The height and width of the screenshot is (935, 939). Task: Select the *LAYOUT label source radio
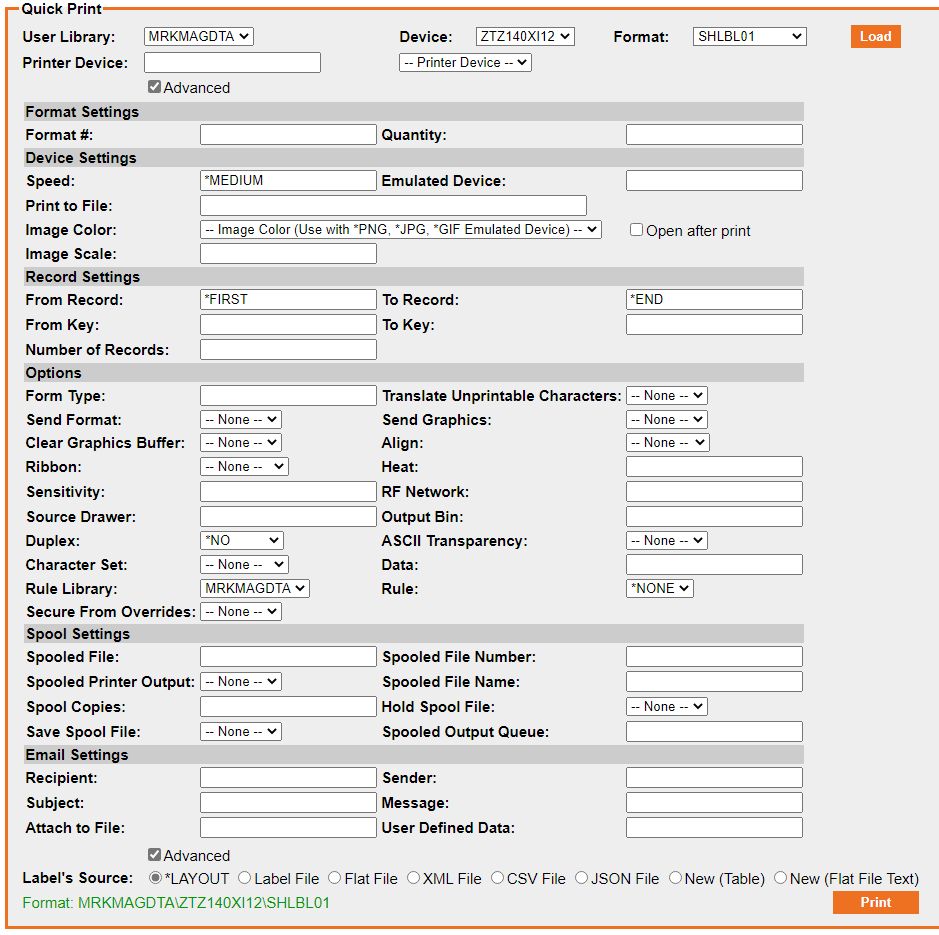[155, 877]
